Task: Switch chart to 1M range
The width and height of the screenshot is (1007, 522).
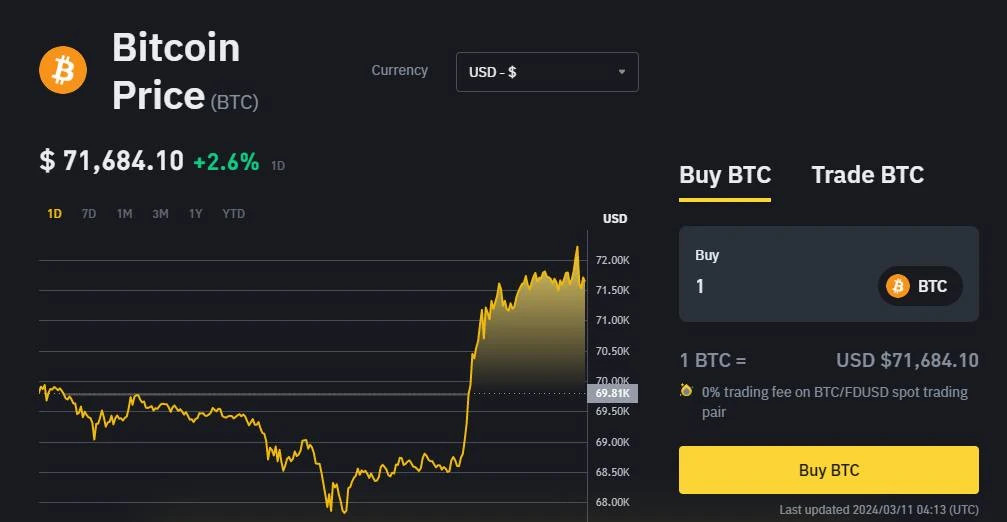Action: (x=124, y=214)
